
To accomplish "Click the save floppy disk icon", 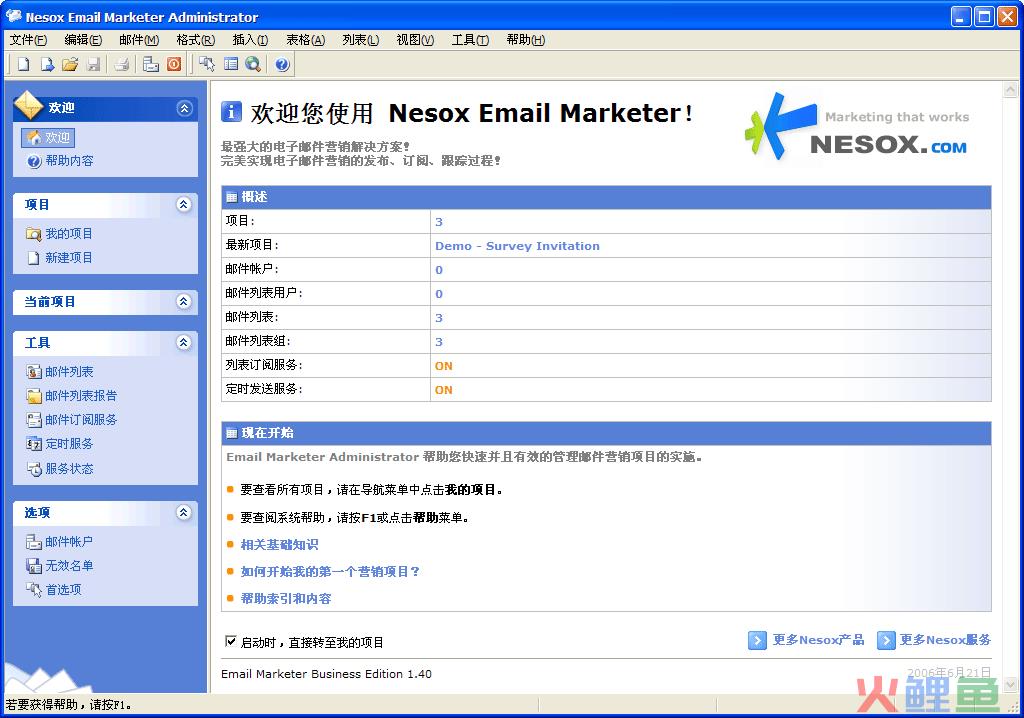I will point(93,64).
